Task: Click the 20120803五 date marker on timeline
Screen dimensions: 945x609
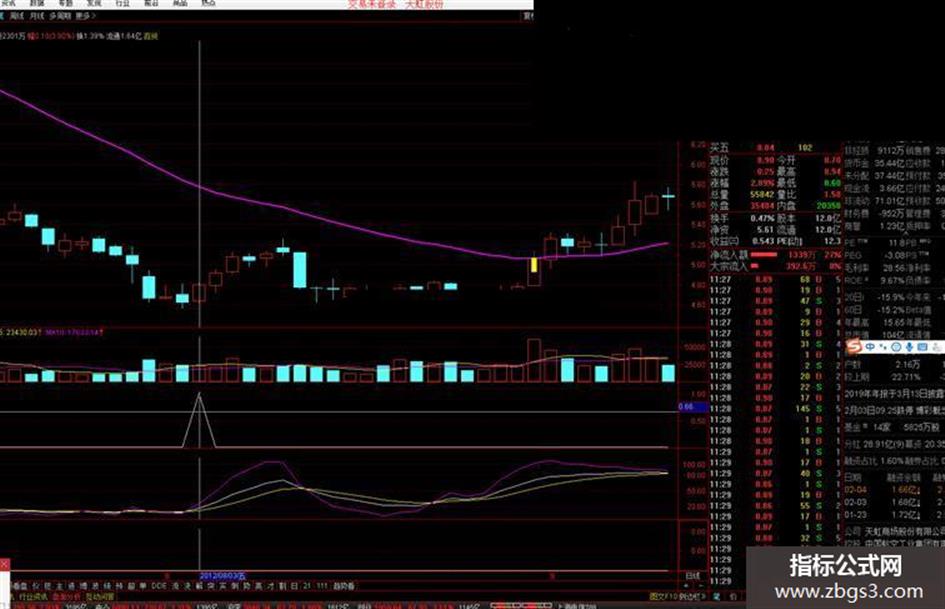Action: coord(223,576)
